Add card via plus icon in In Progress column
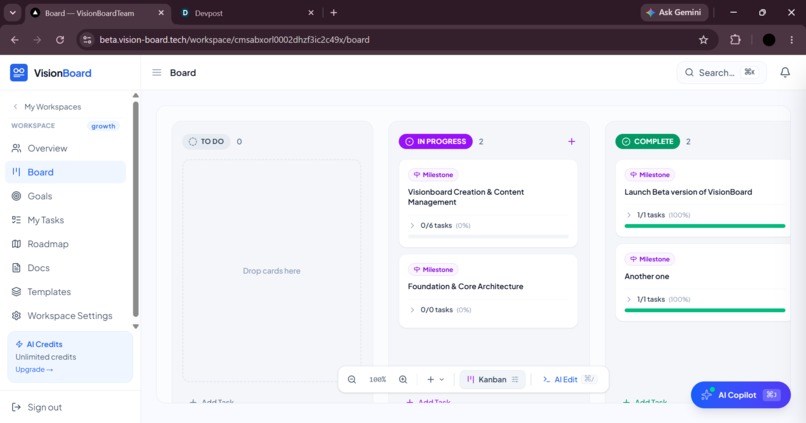 (572, 141)
